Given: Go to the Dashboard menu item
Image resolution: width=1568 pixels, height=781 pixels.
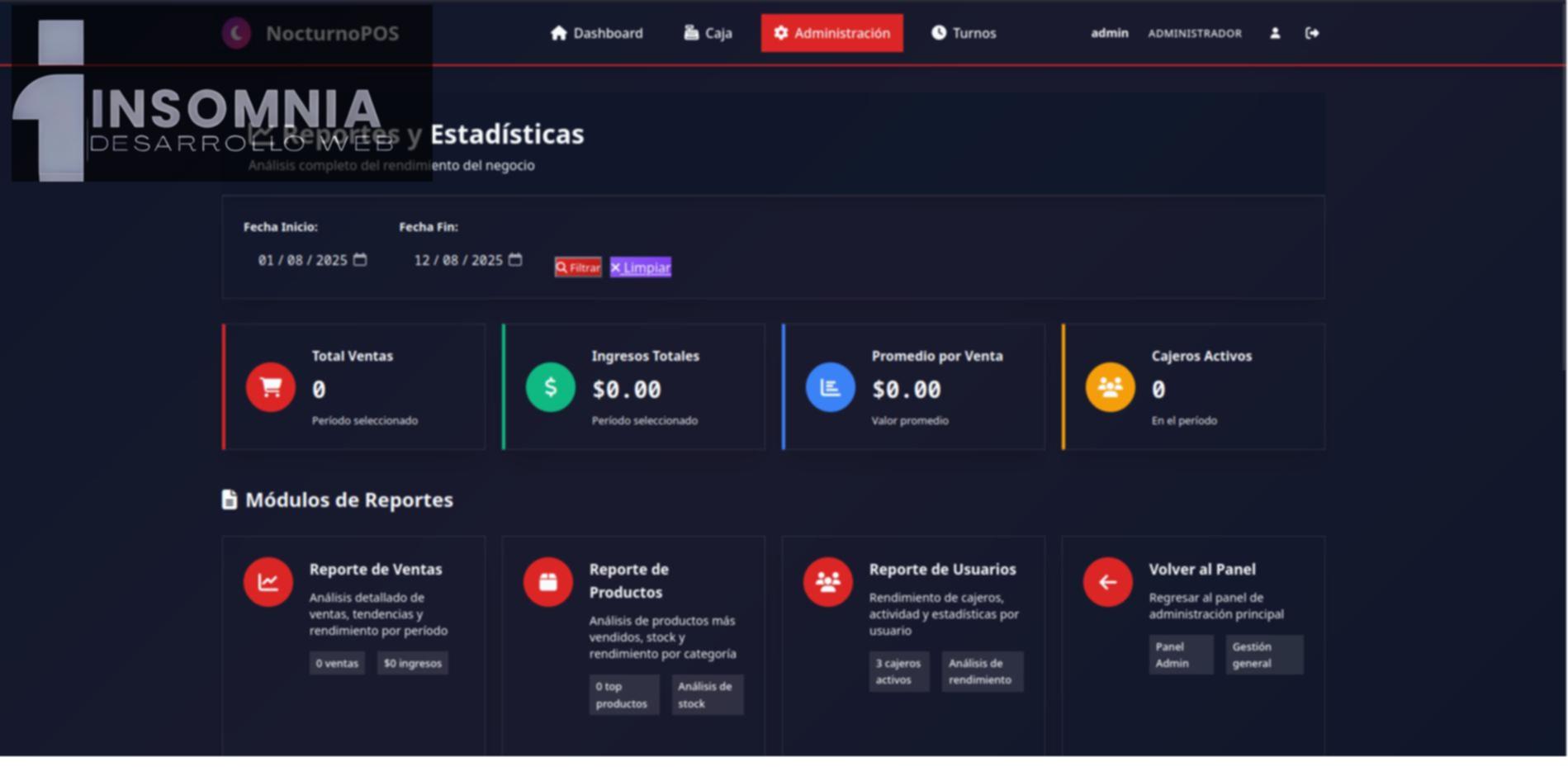Looking at the screenshot, I should click(x=597, y=33).
